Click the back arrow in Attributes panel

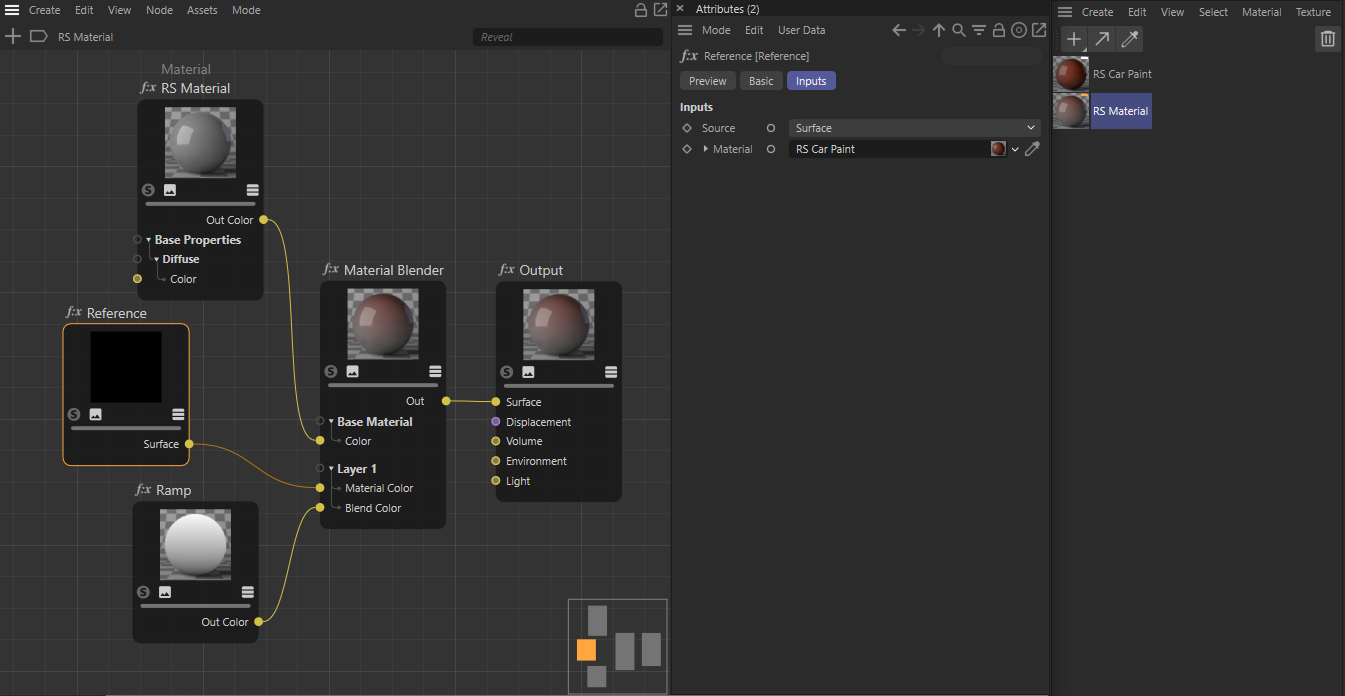point(898,30)
